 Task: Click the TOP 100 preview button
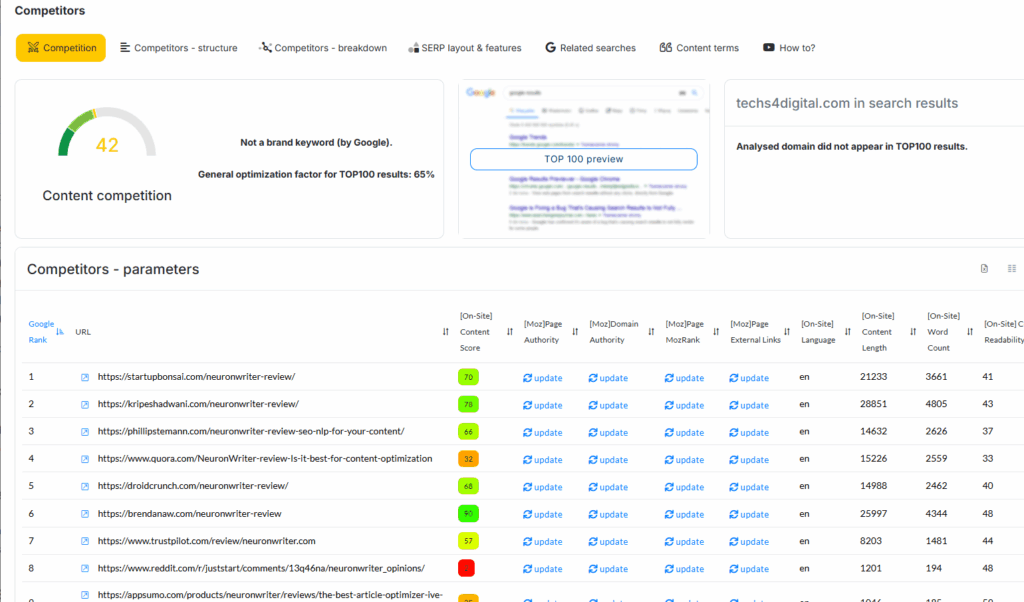pyautogui.click(x=583, y=159)
